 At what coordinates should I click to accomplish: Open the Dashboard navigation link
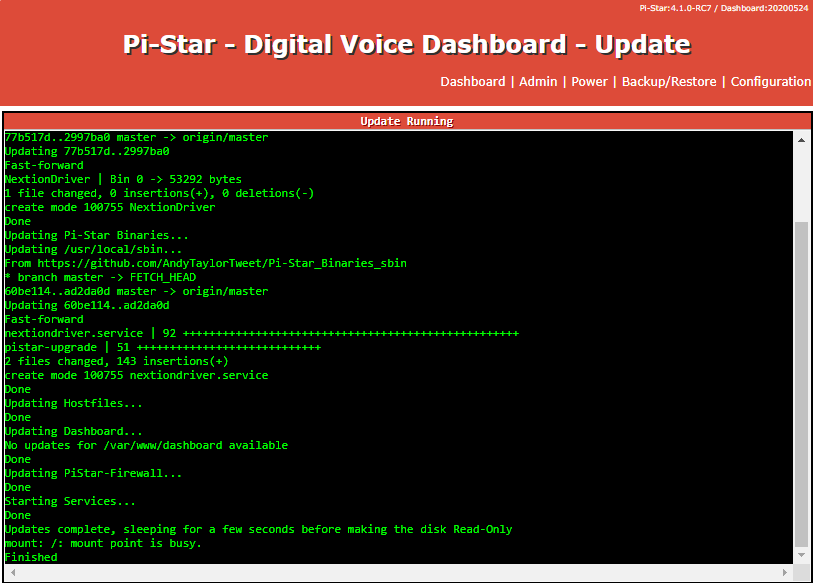click(472, 82)
